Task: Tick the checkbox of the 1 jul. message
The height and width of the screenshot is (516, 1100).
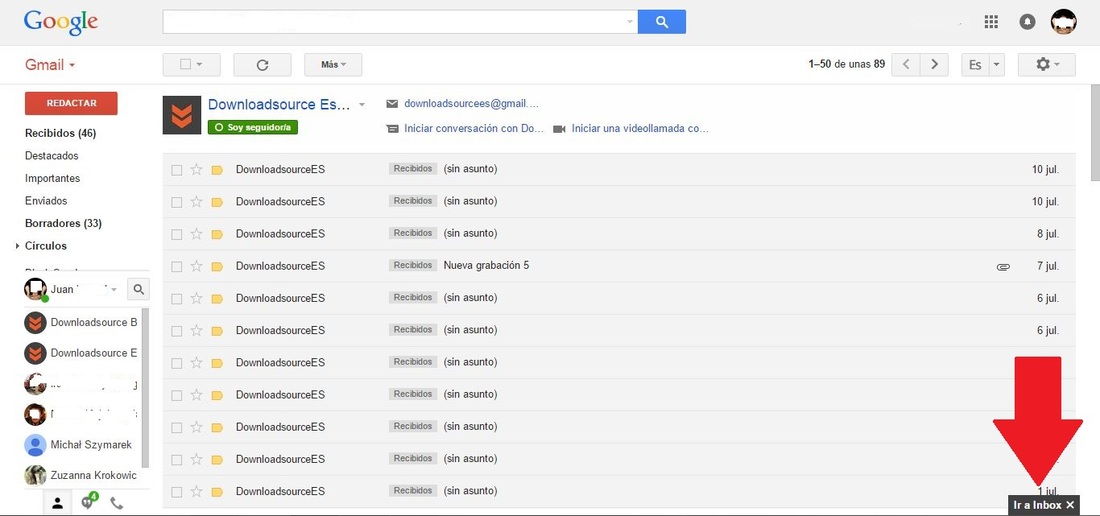Action: [177, 492]
